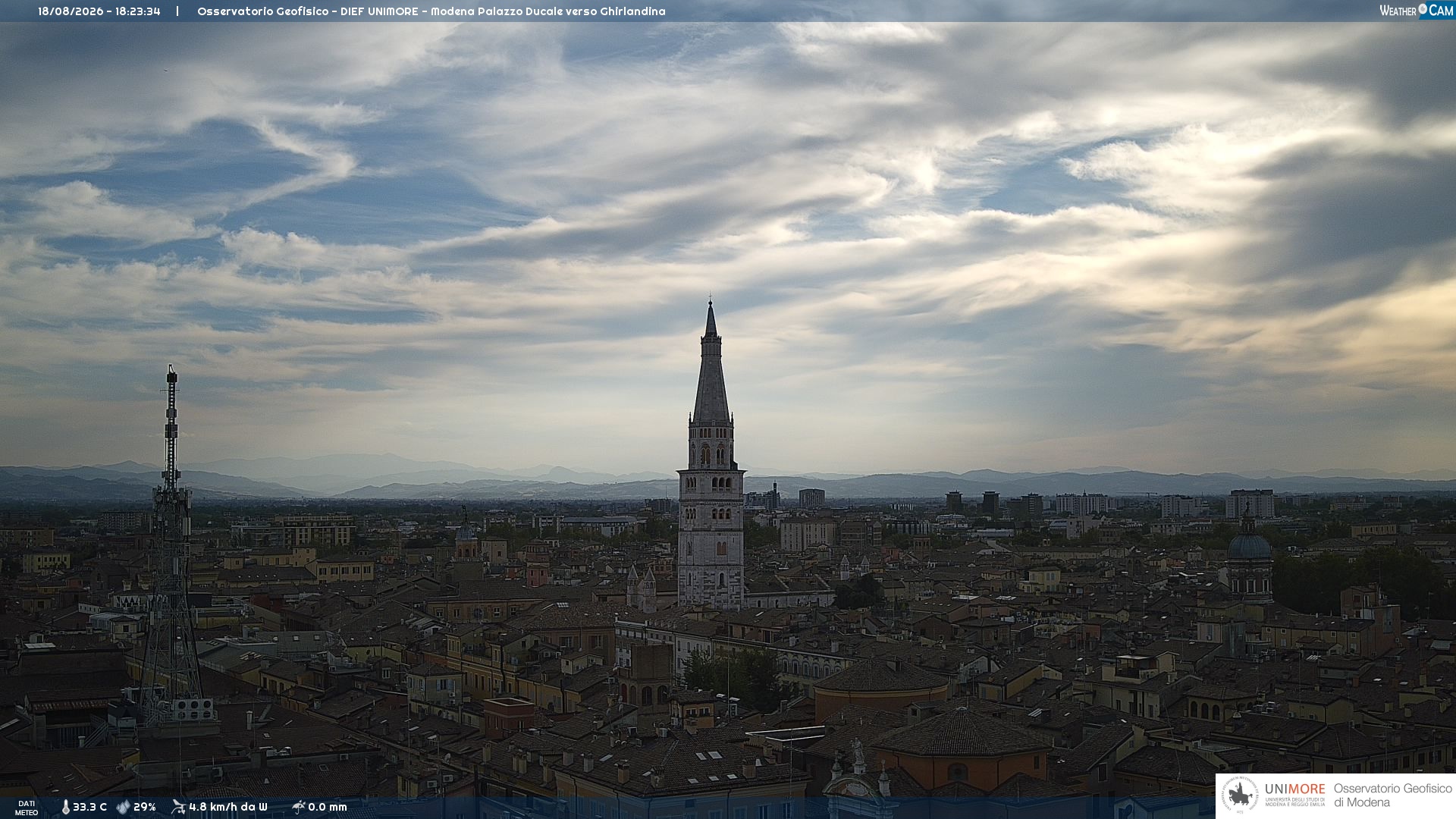Select the DATI METEO label
Viewport: 1456px width, 819px height.
coord(27,808)
